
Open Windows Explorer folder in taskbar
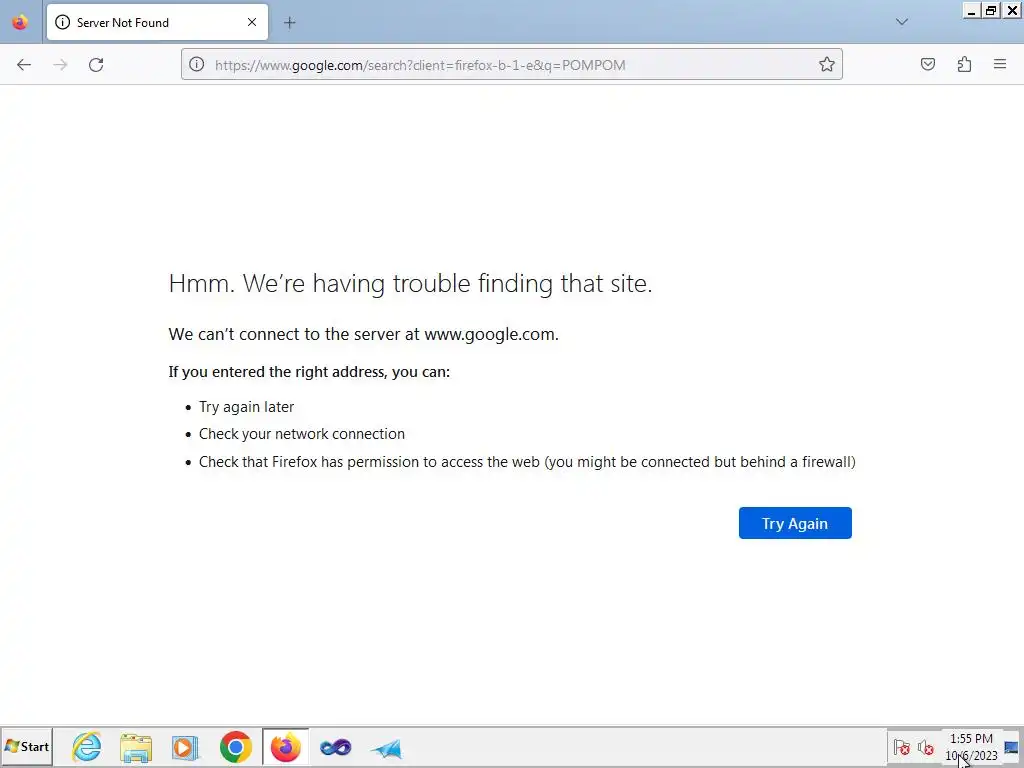click(136, 747)
